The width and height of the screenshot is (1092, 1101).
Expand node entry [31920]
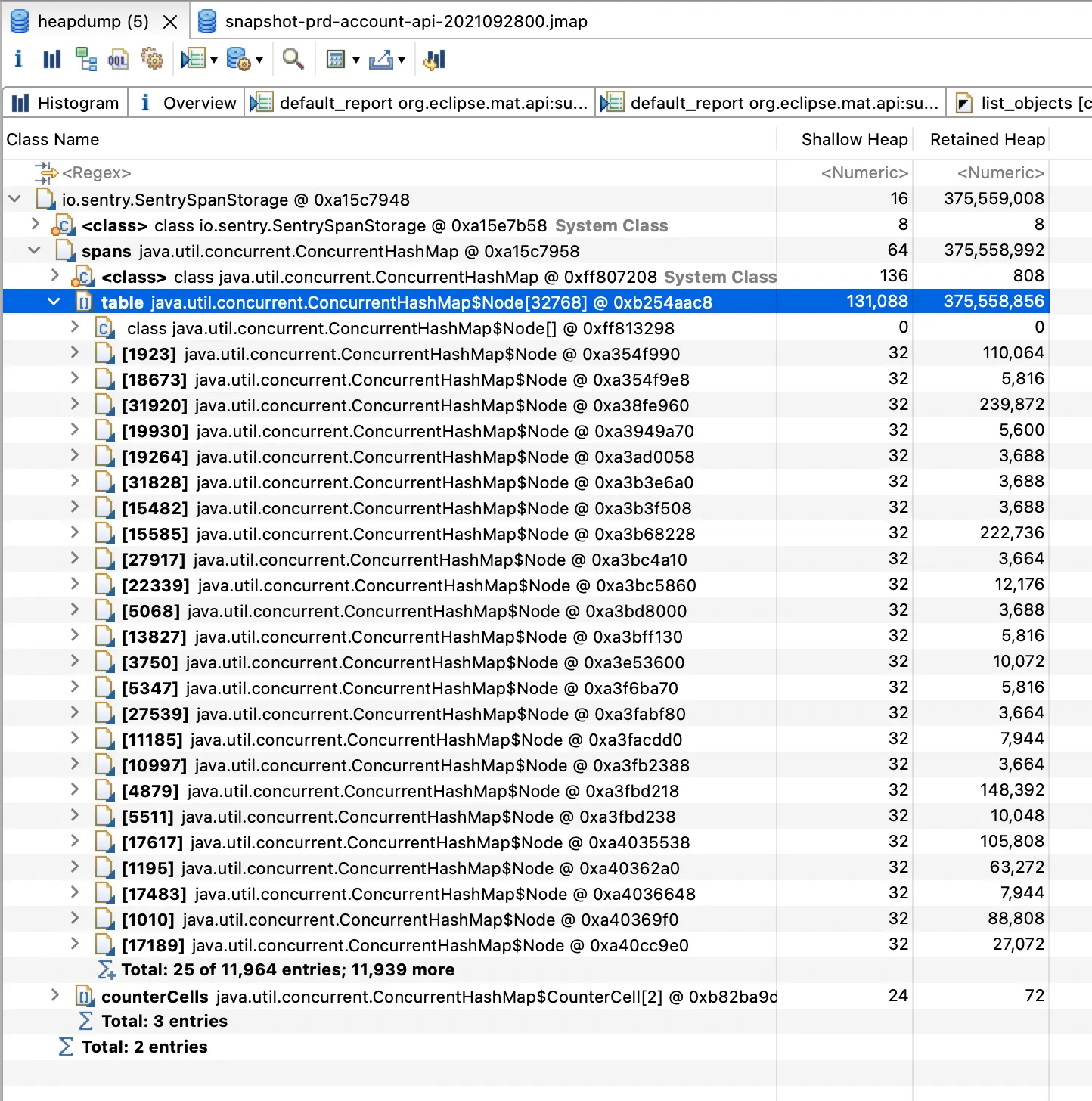click(x=74, y=404)
